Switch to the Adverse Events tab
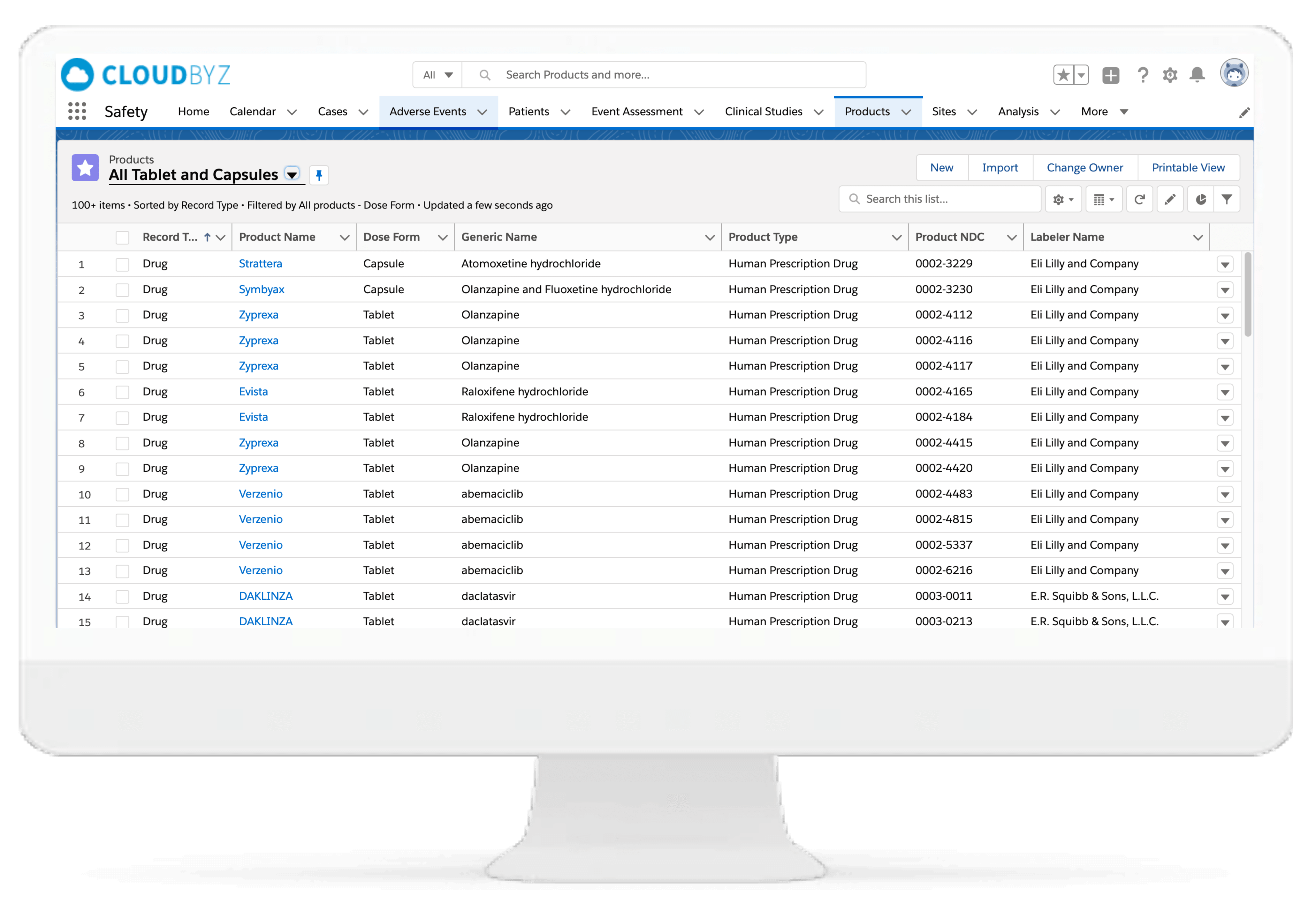The height and width of the screenshot is (911, 1316). [x=428, y=112]
